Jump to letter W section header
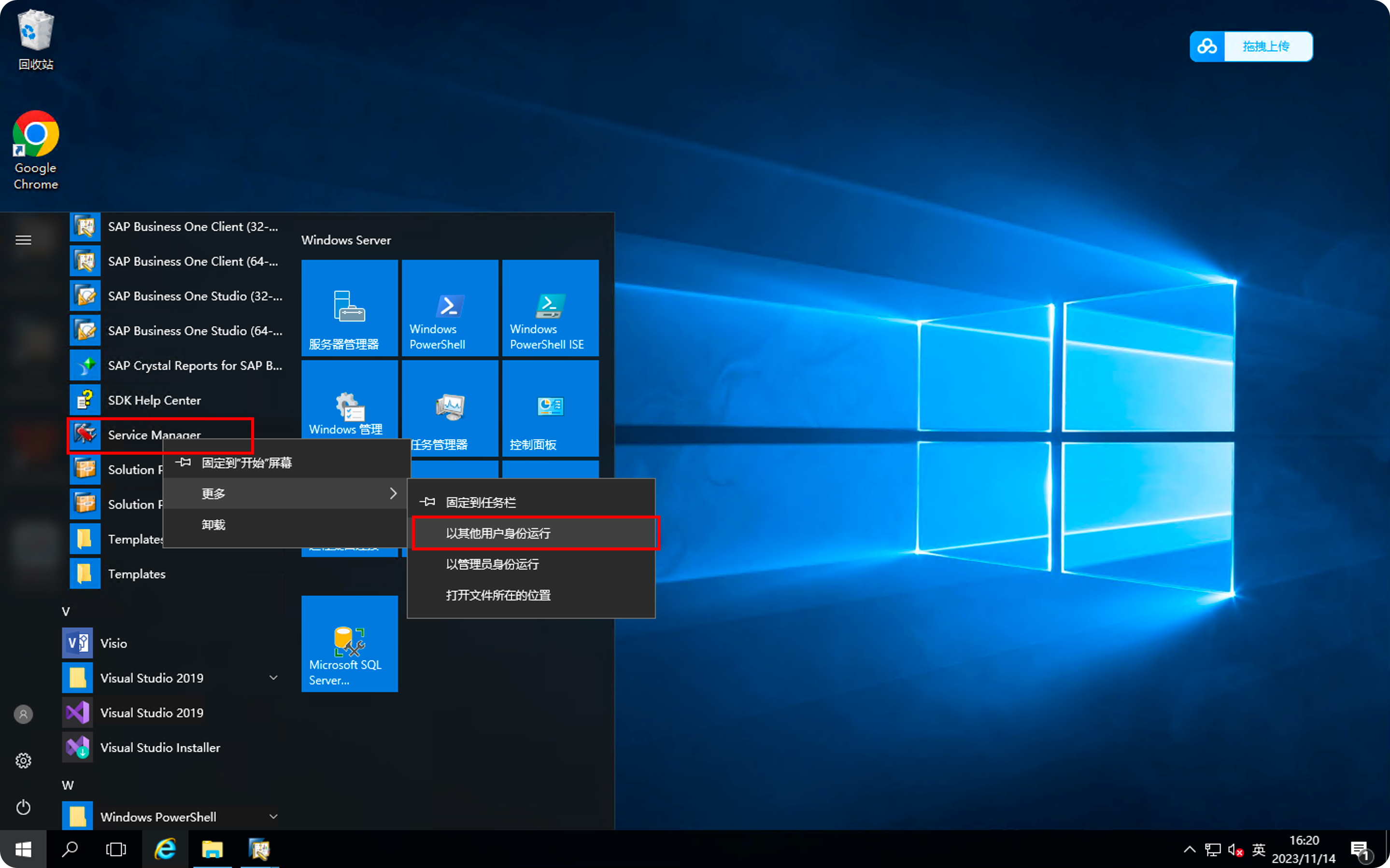Viewport: 1390px width, 868px height. click(x=68, y=785)
